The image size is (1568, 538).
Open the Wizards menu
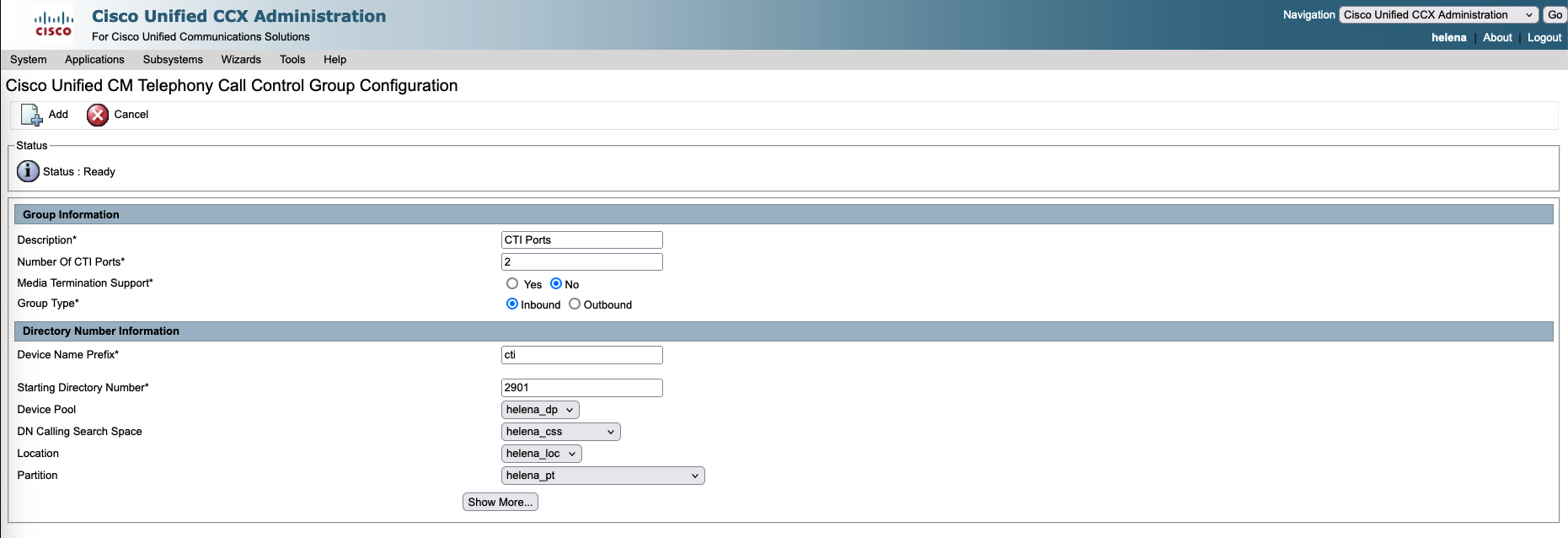241,60
